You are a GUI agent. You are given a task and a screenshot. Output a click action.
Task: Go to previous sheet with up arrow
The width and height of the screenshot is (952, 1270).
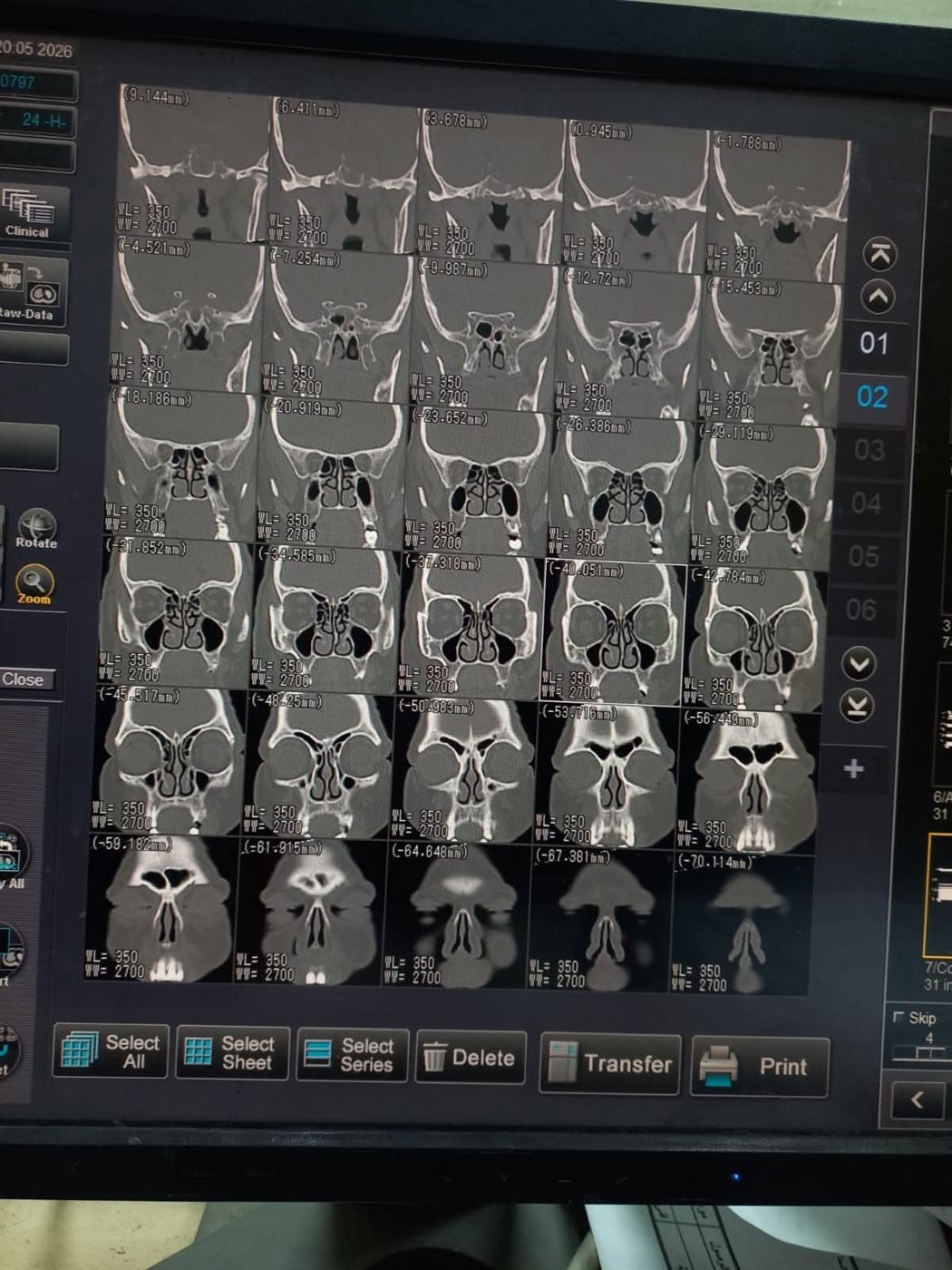[x=877, y=297]
